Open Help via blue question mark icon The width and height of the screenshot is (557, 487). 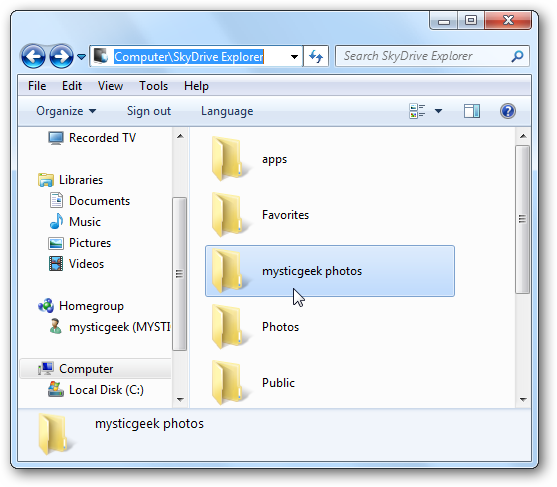click(x=508, y=111)
